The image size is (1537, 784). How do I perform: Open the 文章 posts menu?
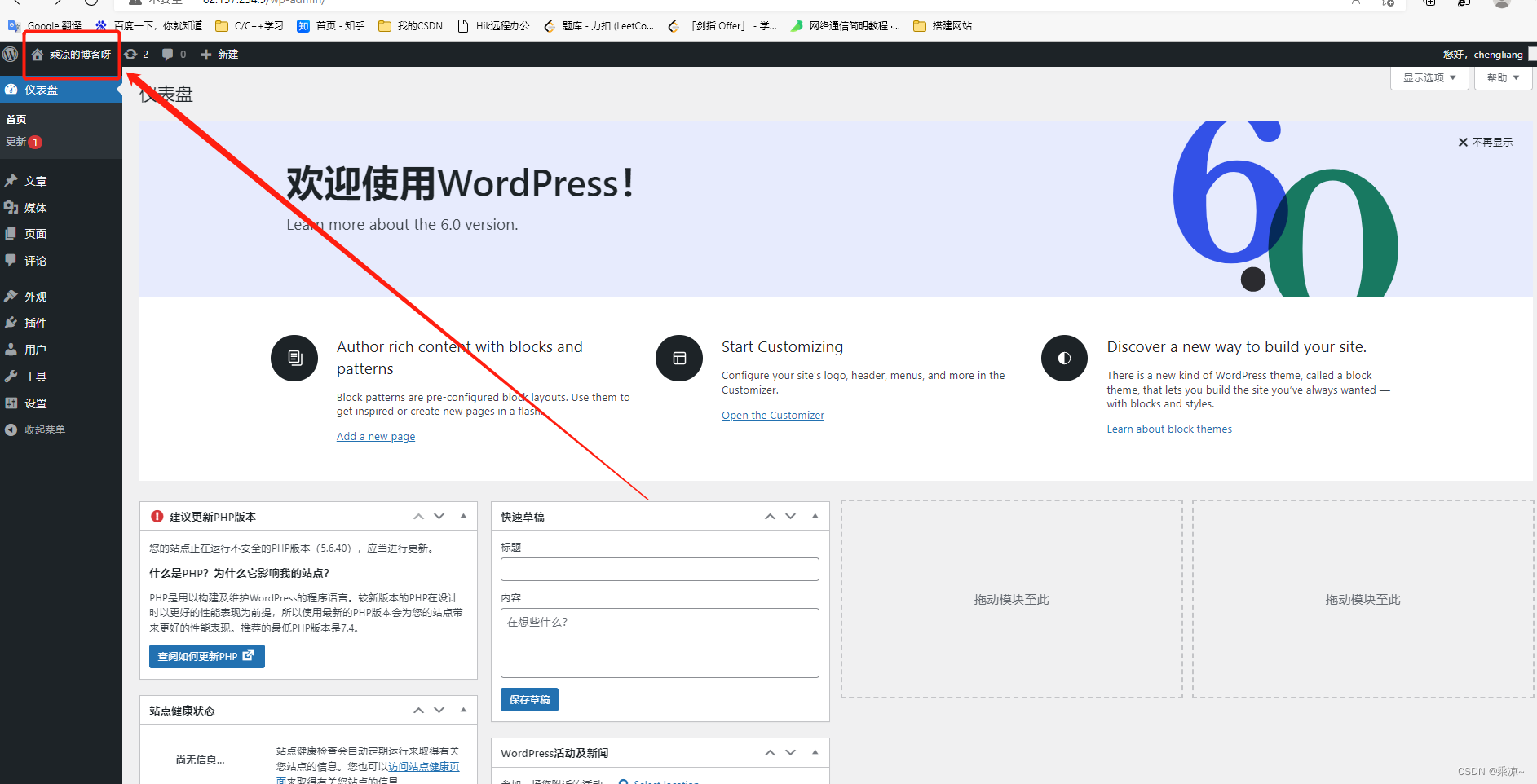coord(61,181)
